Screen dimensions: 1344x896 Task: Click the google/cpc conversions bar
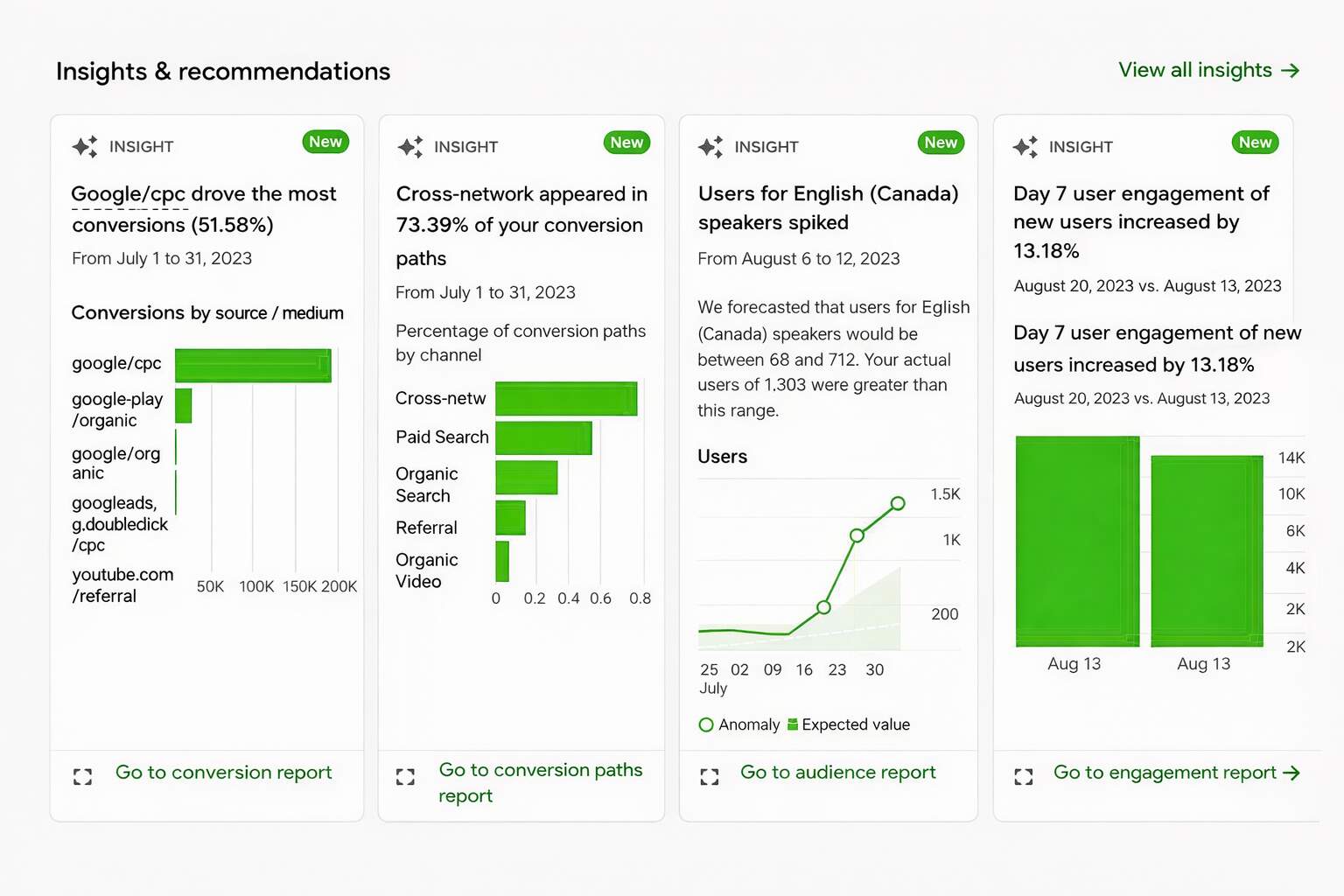253,365
